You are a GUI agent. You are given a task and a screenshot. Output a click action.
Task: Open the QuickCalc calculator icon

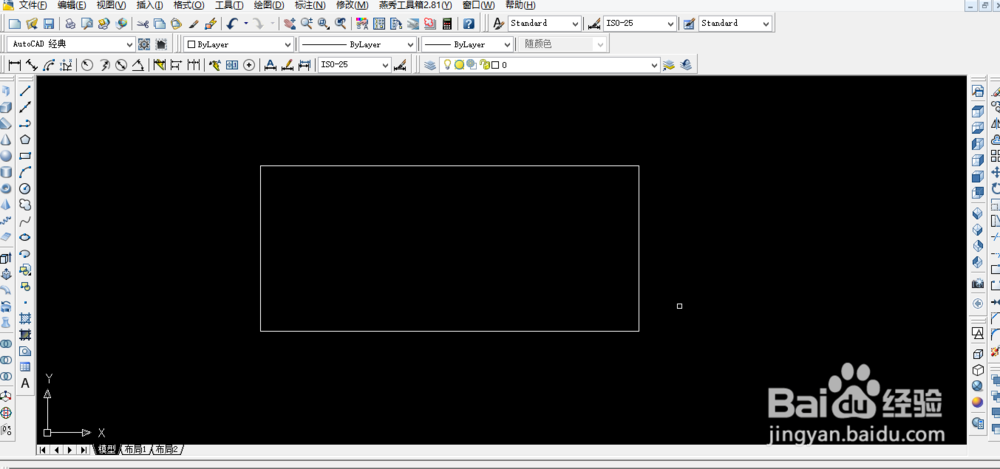click(x=447, y=24)
